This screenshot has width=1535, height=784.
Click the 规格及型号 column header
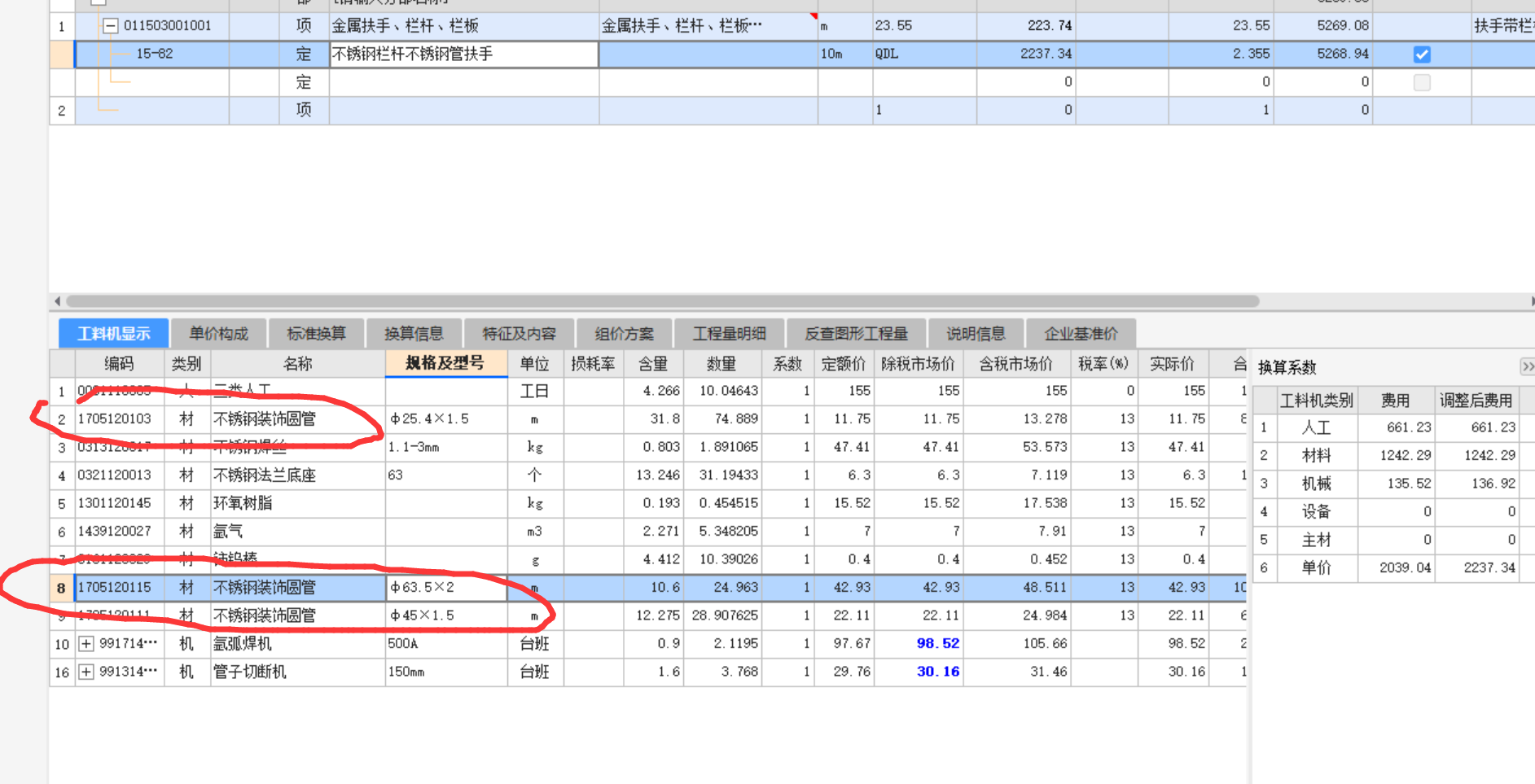pos(445,363)
